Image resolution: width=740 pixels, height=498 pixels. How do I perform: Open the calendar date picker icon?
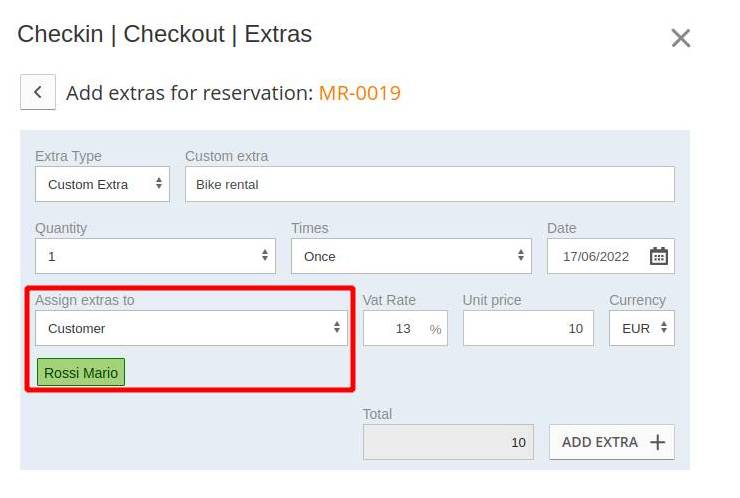[x=658, y=256]
